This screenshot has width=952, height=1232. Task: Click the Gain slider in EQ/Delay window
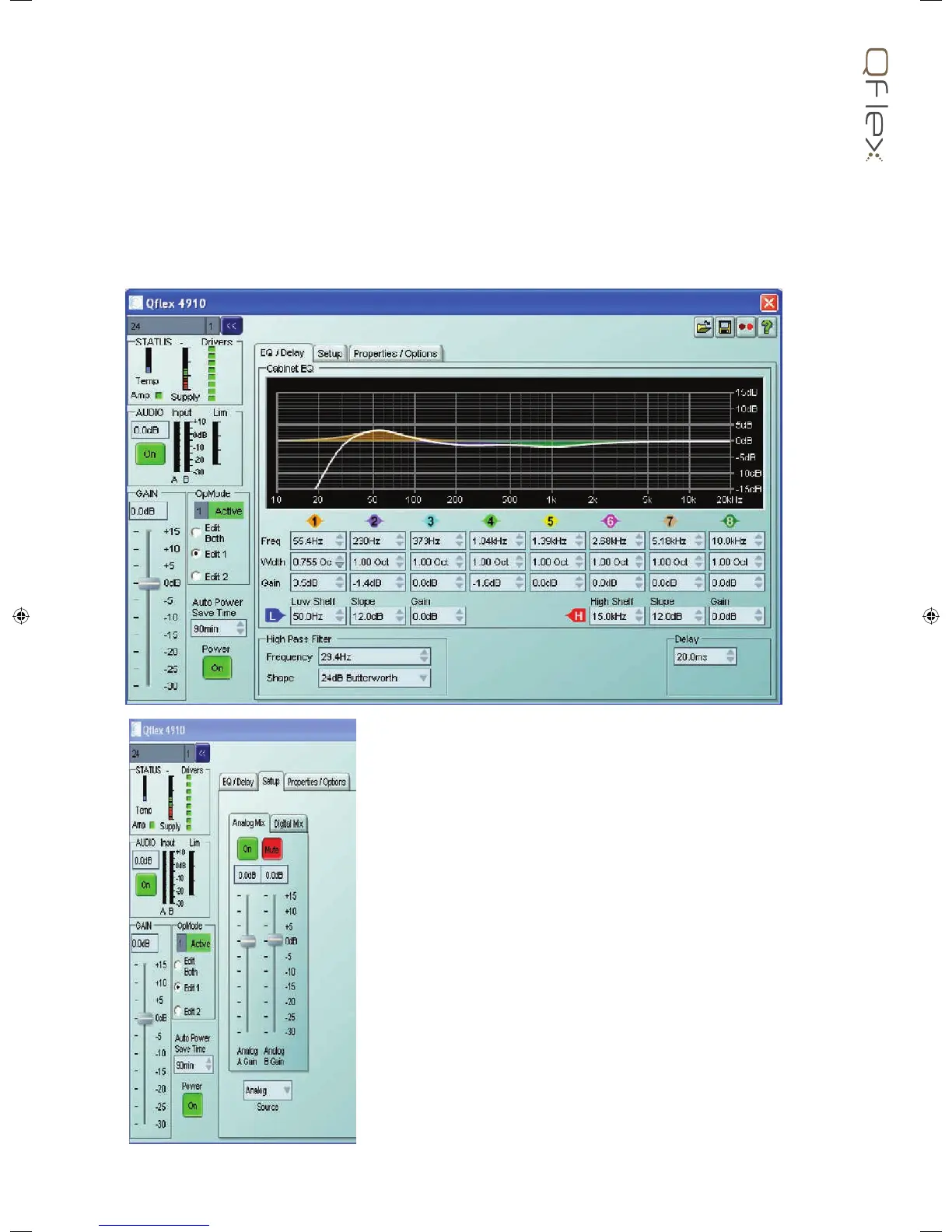pos(149,583)
